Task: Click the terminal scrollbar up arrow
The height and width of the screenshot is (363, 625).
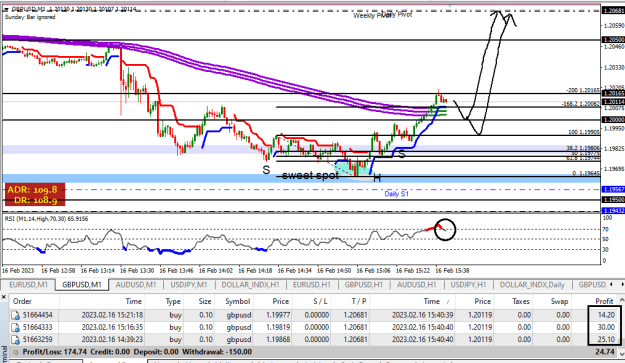Action: [x=622, y=300]
